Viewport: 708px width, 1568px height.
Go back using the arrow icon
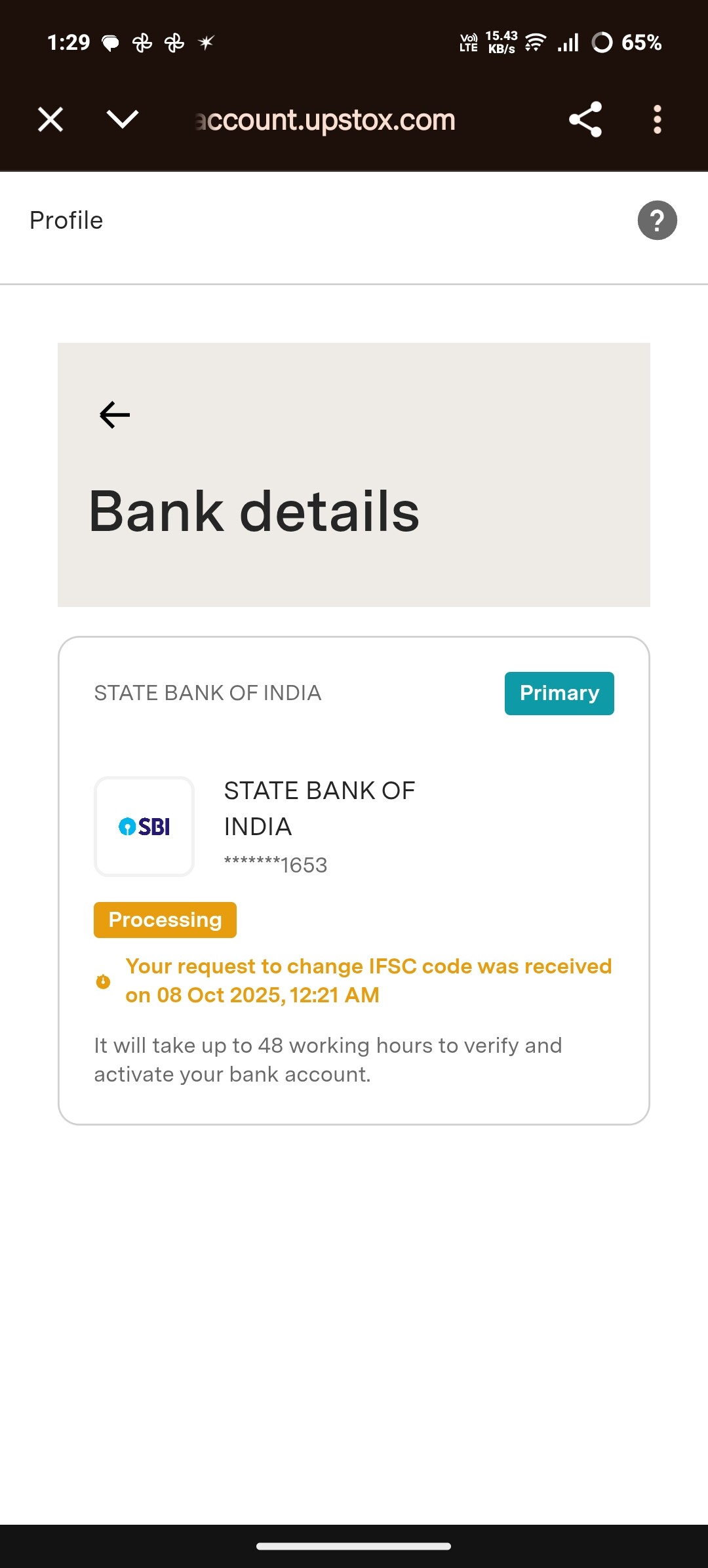[115, 415]
